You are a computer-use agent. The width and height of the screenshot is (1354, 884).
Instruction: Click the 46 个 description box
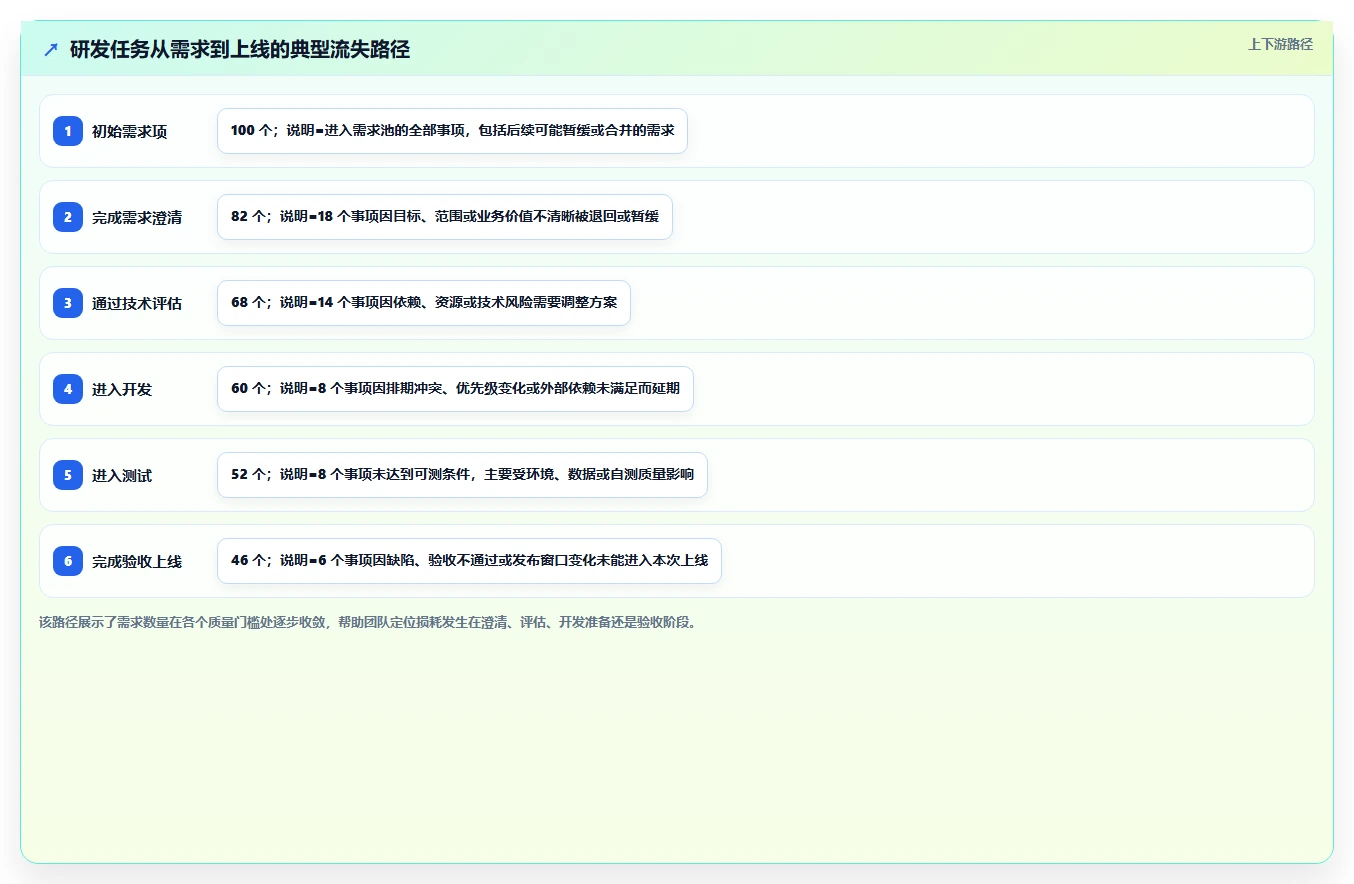coord(469,561)
